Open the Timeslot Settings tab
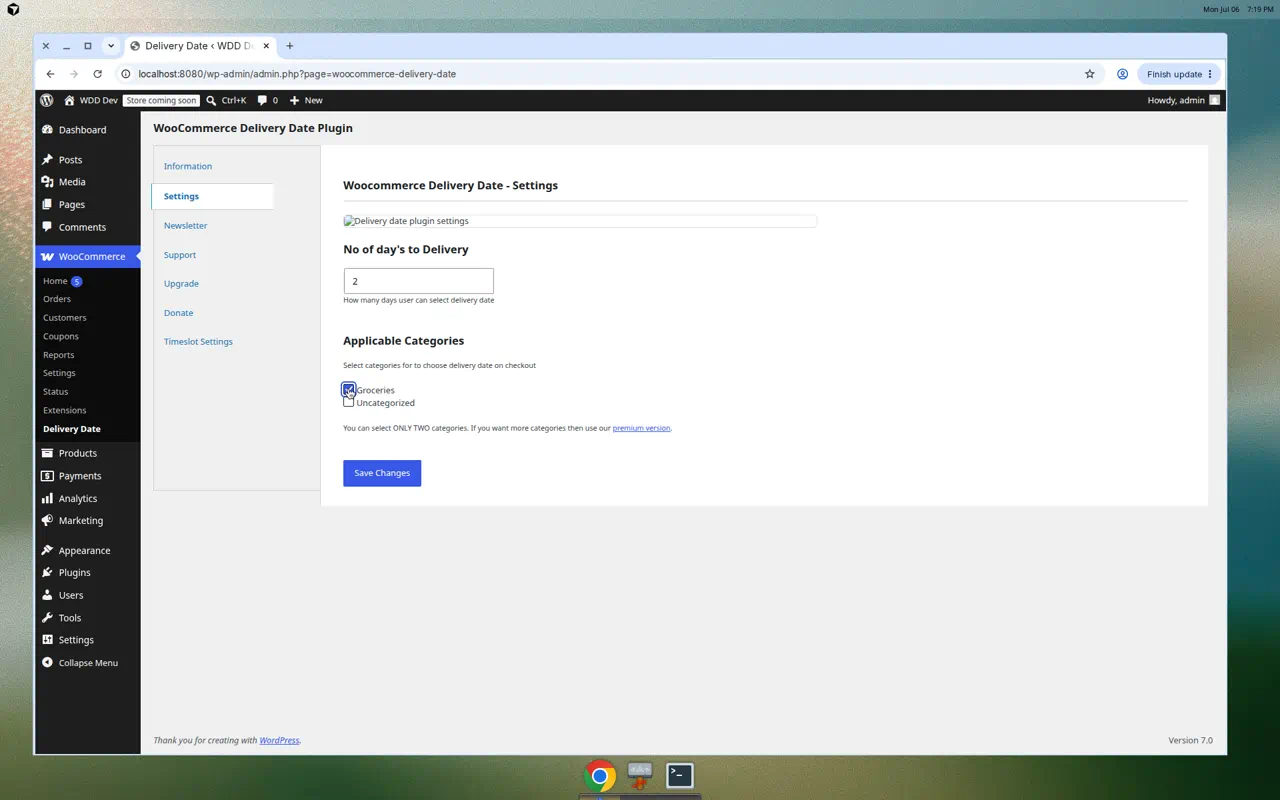Screen dimensions: 1280x800 point(198,342)
